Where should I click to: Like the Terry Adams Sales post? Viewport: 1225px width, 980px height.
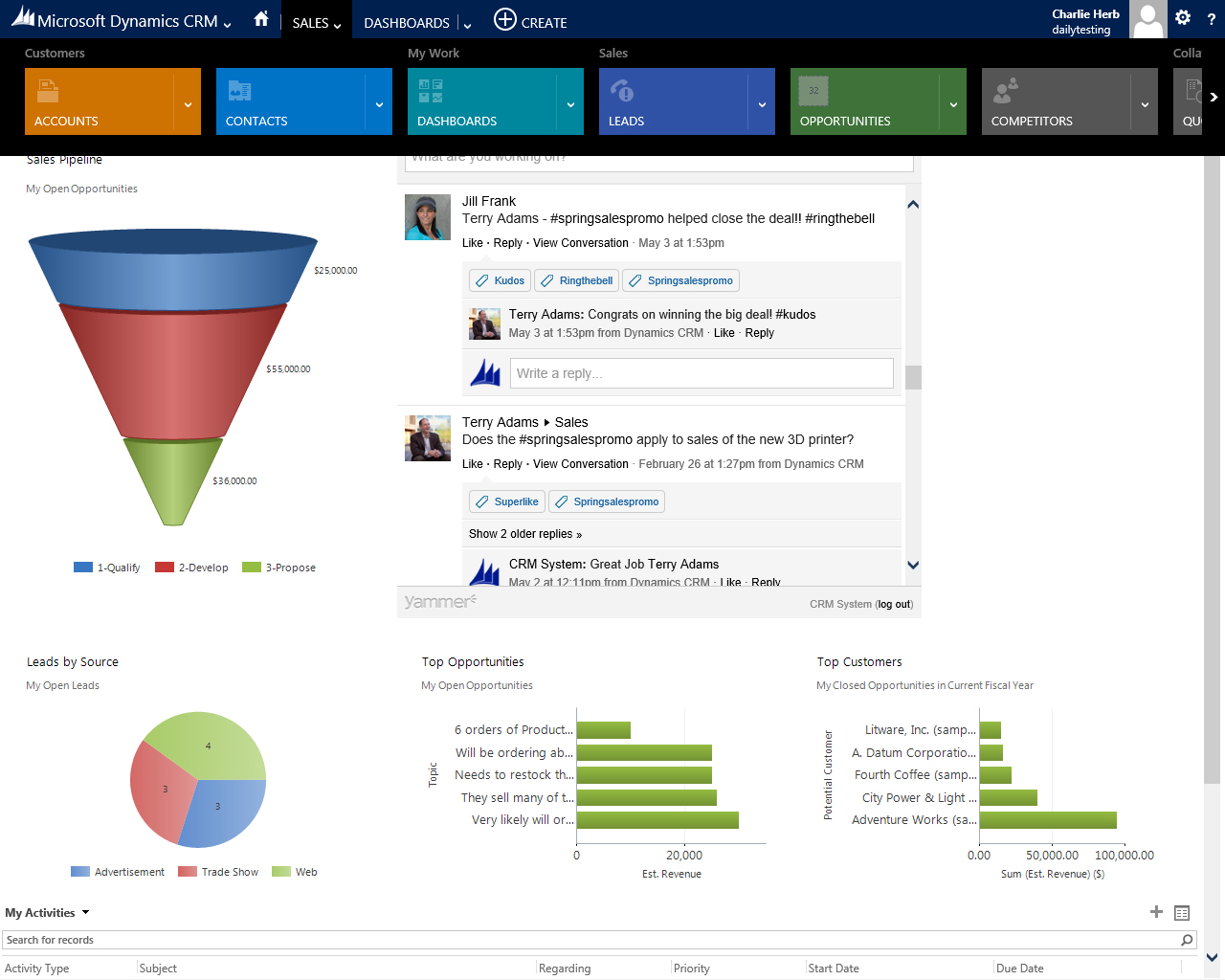click(x=473, y=464)
